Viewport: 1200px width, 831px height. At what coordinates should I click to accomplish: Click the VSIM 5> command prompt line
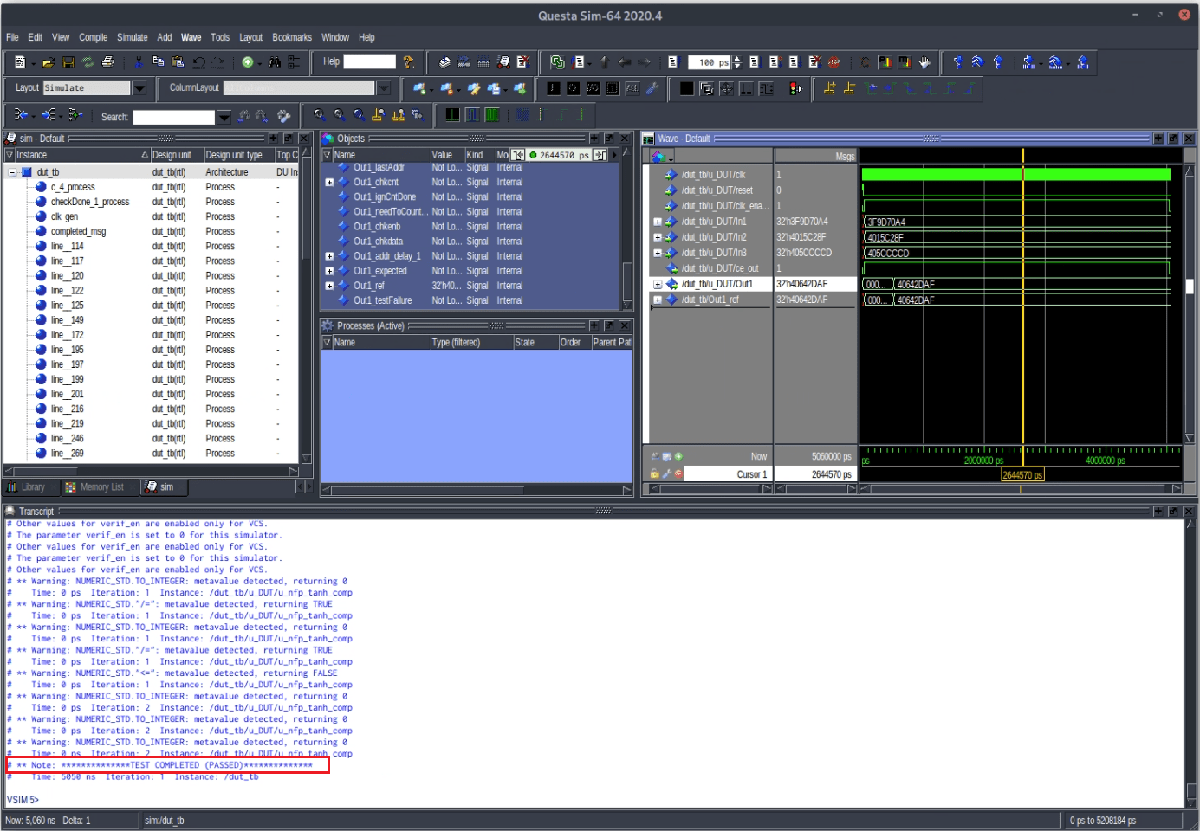(25, 799)
